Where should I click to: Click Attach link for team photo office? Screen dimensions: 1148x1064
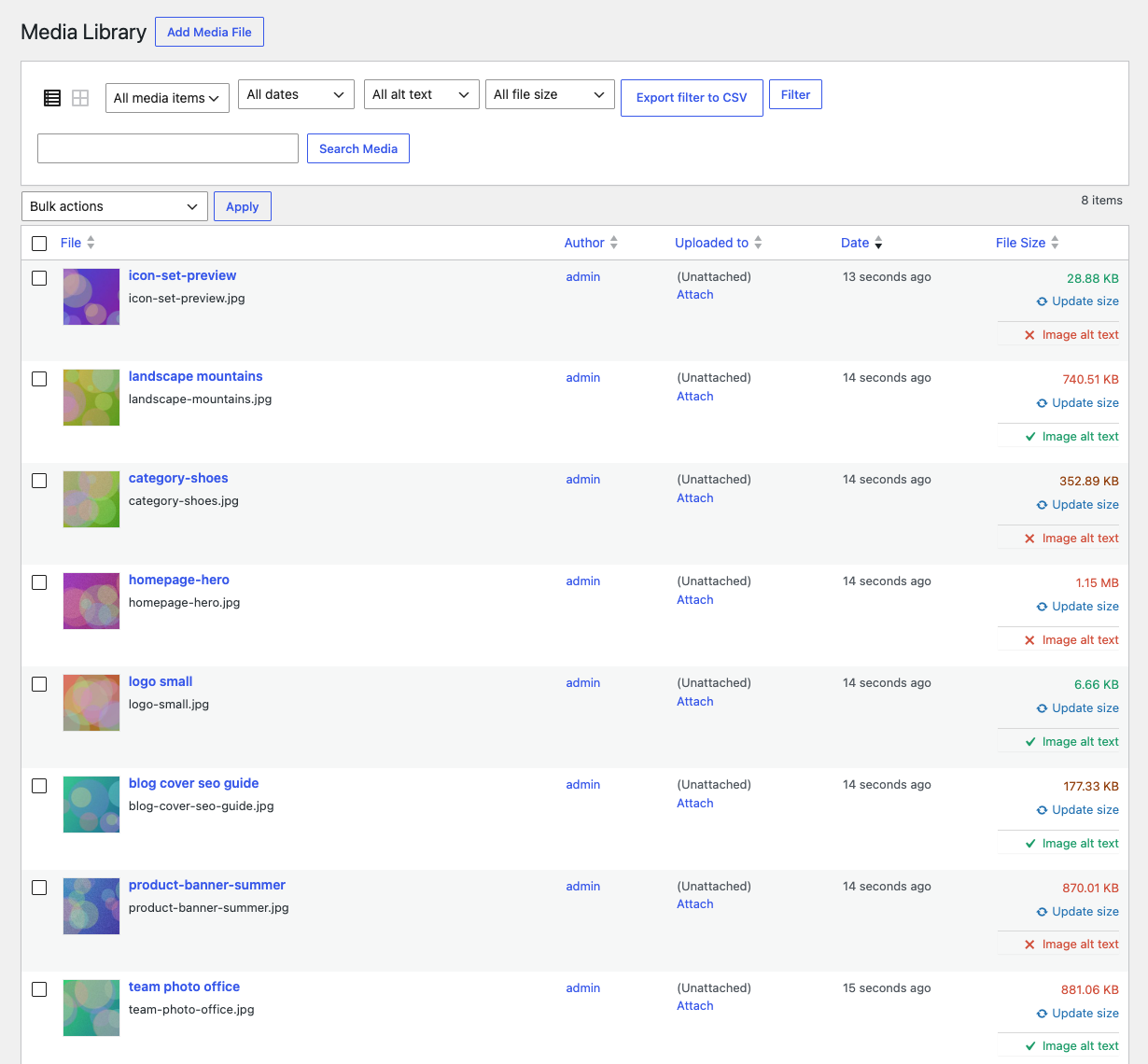pos(695,1006)
